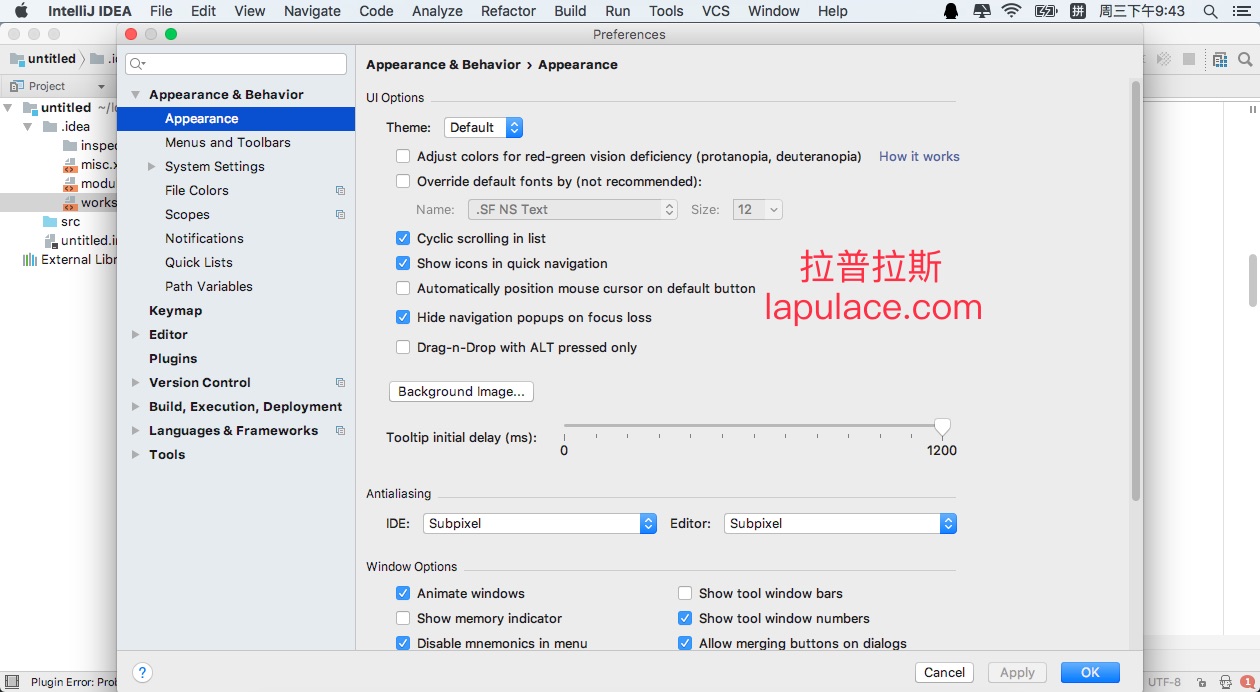
Task: Click the red error notification icon in status bar
Action: coord(1247,682)
